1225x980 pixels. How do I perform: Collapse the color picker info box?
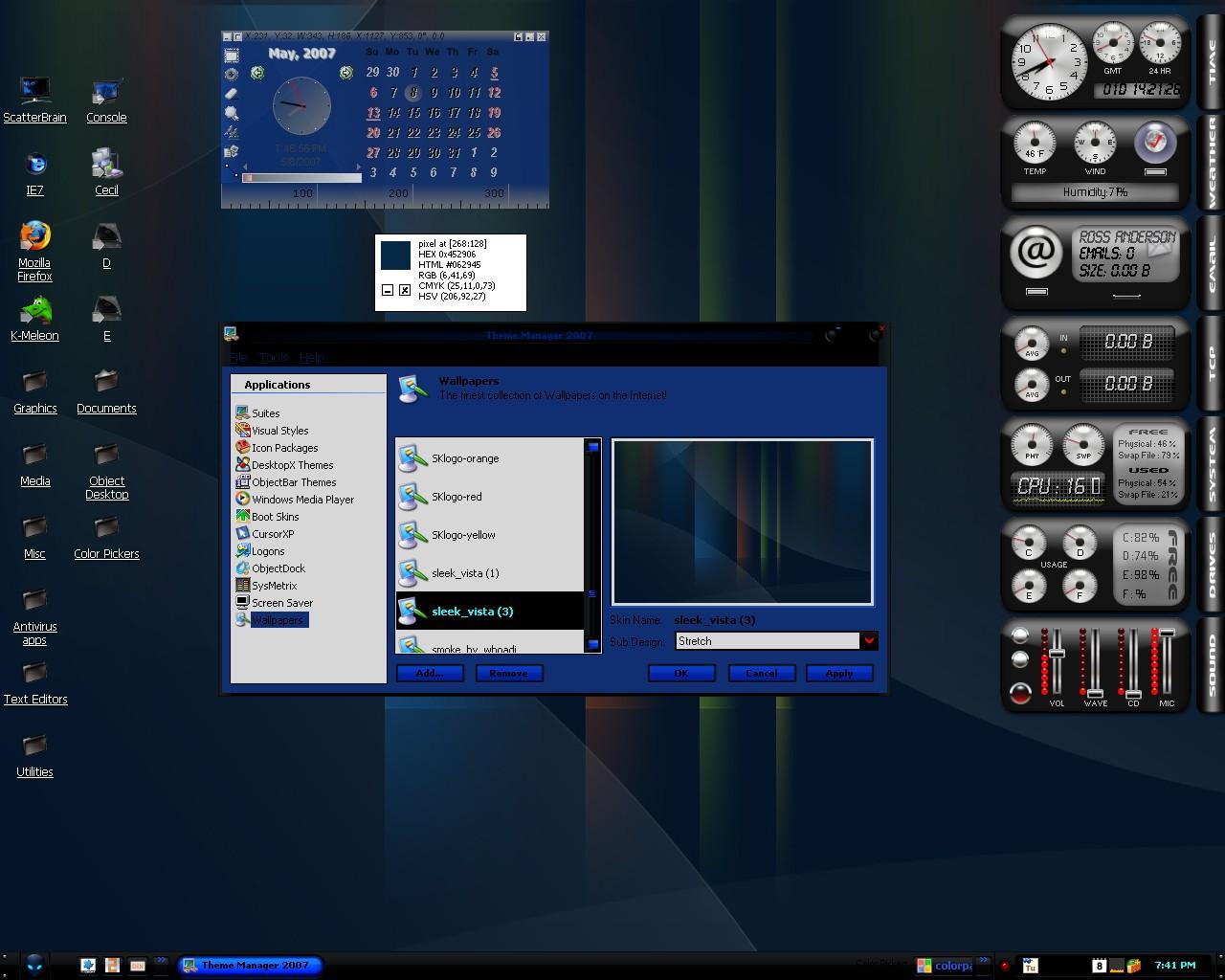[388, 290]
